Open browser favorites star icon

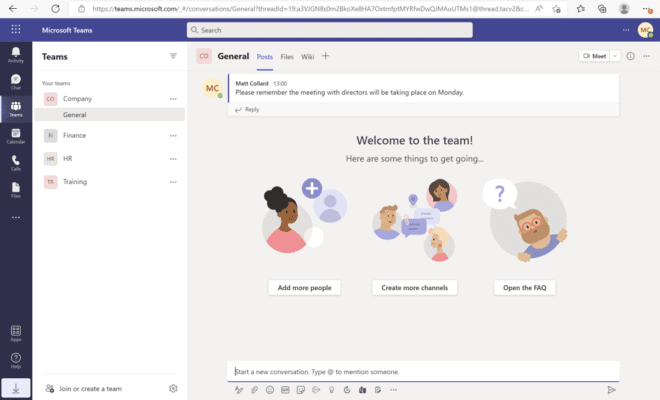click(580, 8)
